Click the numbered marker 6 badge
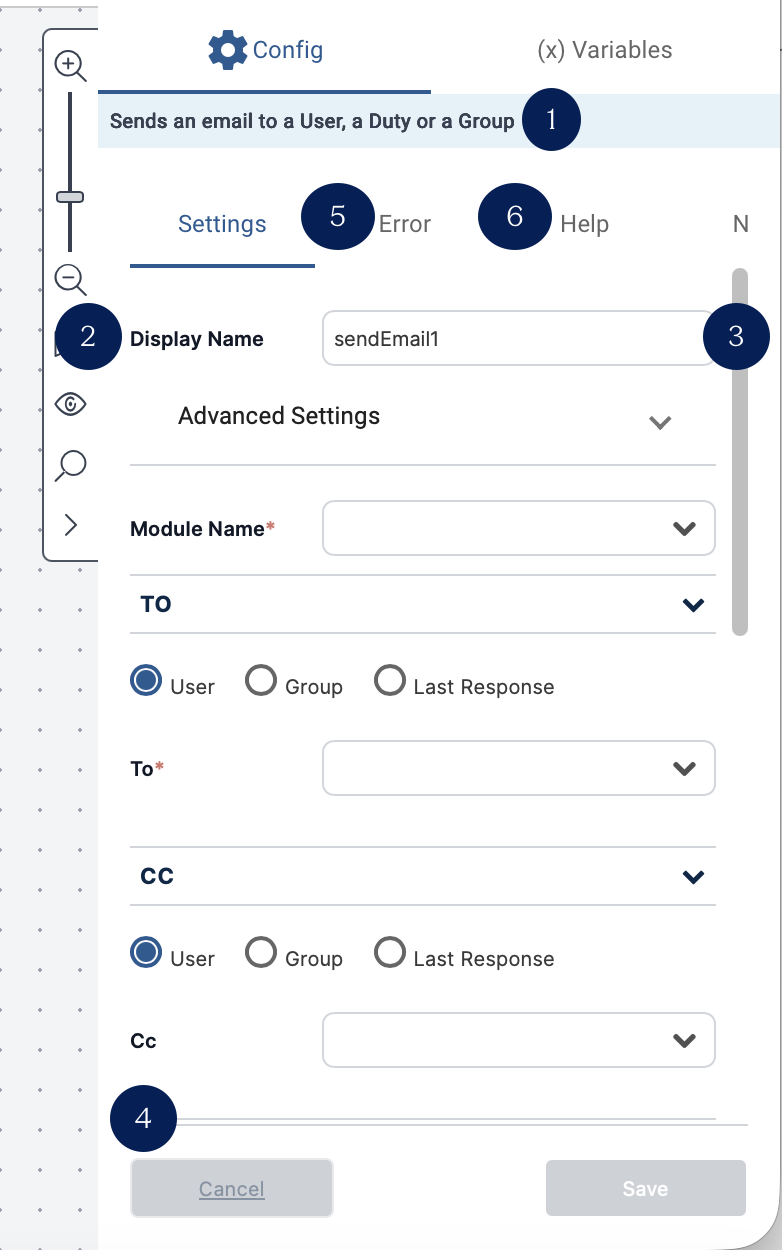Viewport: 782px width, 1250px height. point(515,216)
